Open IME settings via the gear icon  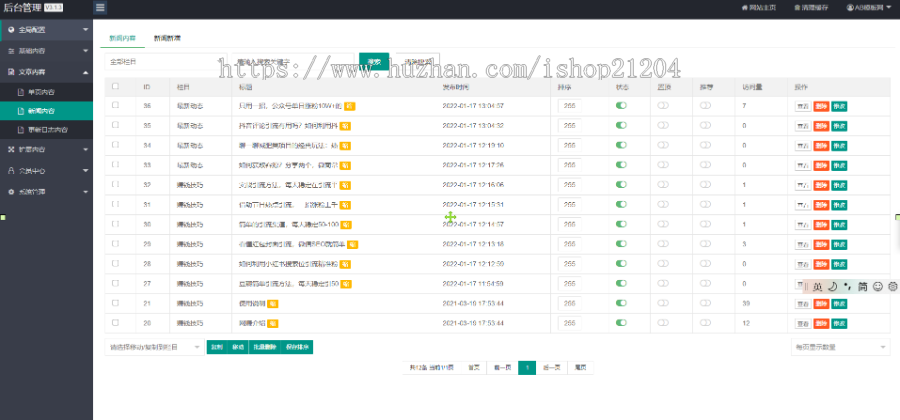click(x=893, y=286)
